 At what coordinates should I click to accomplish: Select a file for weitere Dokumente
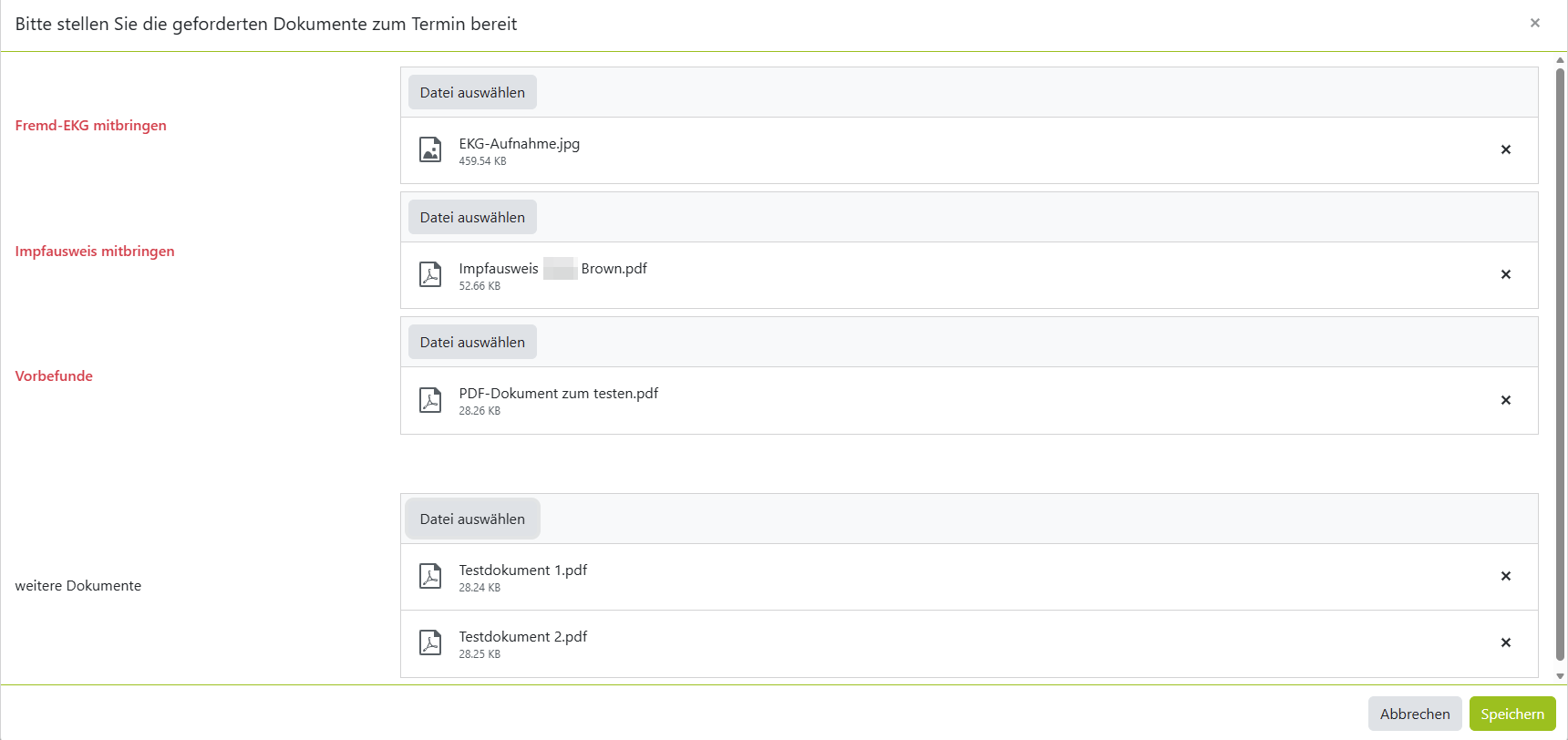[472, 519]
